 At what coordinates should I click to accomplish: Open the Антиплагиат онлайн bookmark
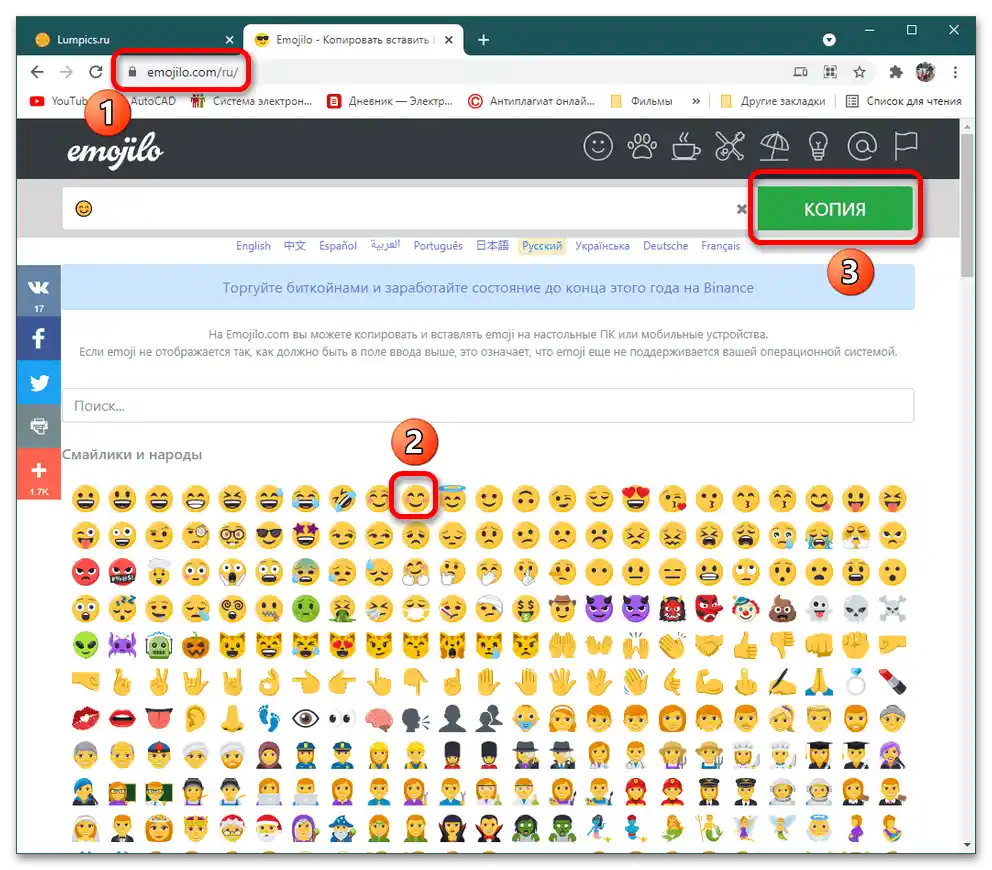(x=531, y=101)
